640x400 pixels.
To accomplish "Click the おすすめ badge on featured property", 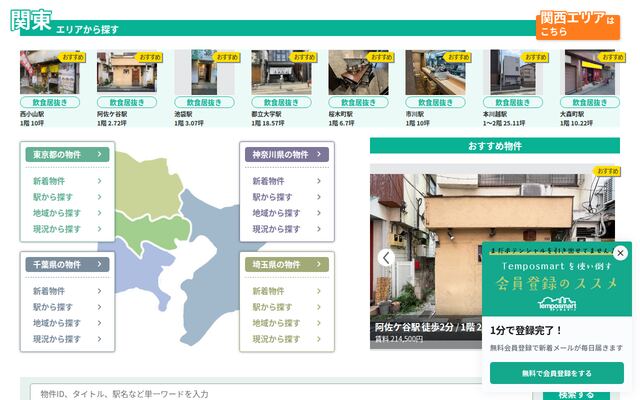I will tap(607, 171).
